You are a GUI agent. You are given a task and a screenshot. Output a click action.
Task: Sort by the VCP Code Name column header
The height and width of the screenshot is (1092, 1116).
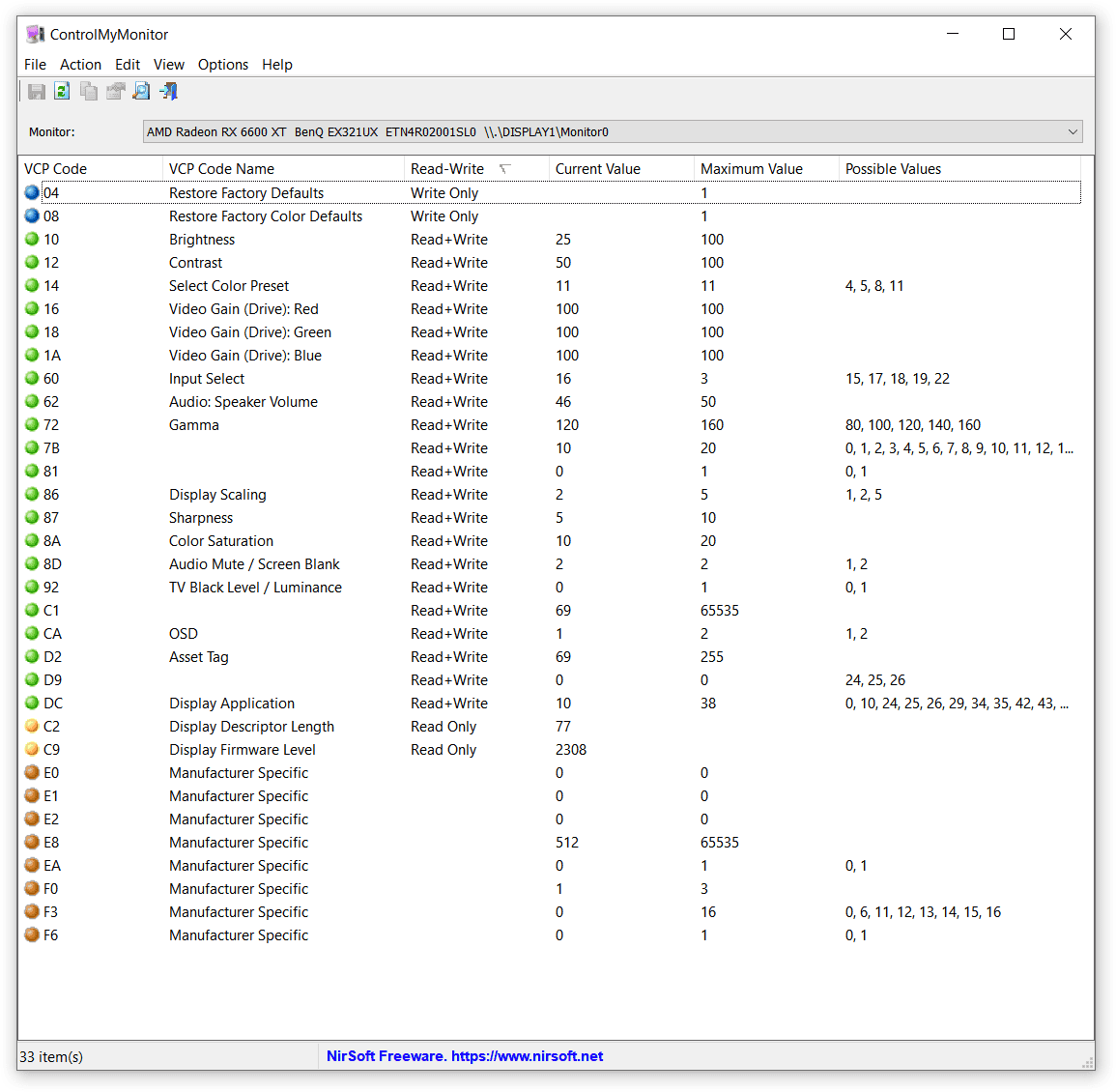283,169
